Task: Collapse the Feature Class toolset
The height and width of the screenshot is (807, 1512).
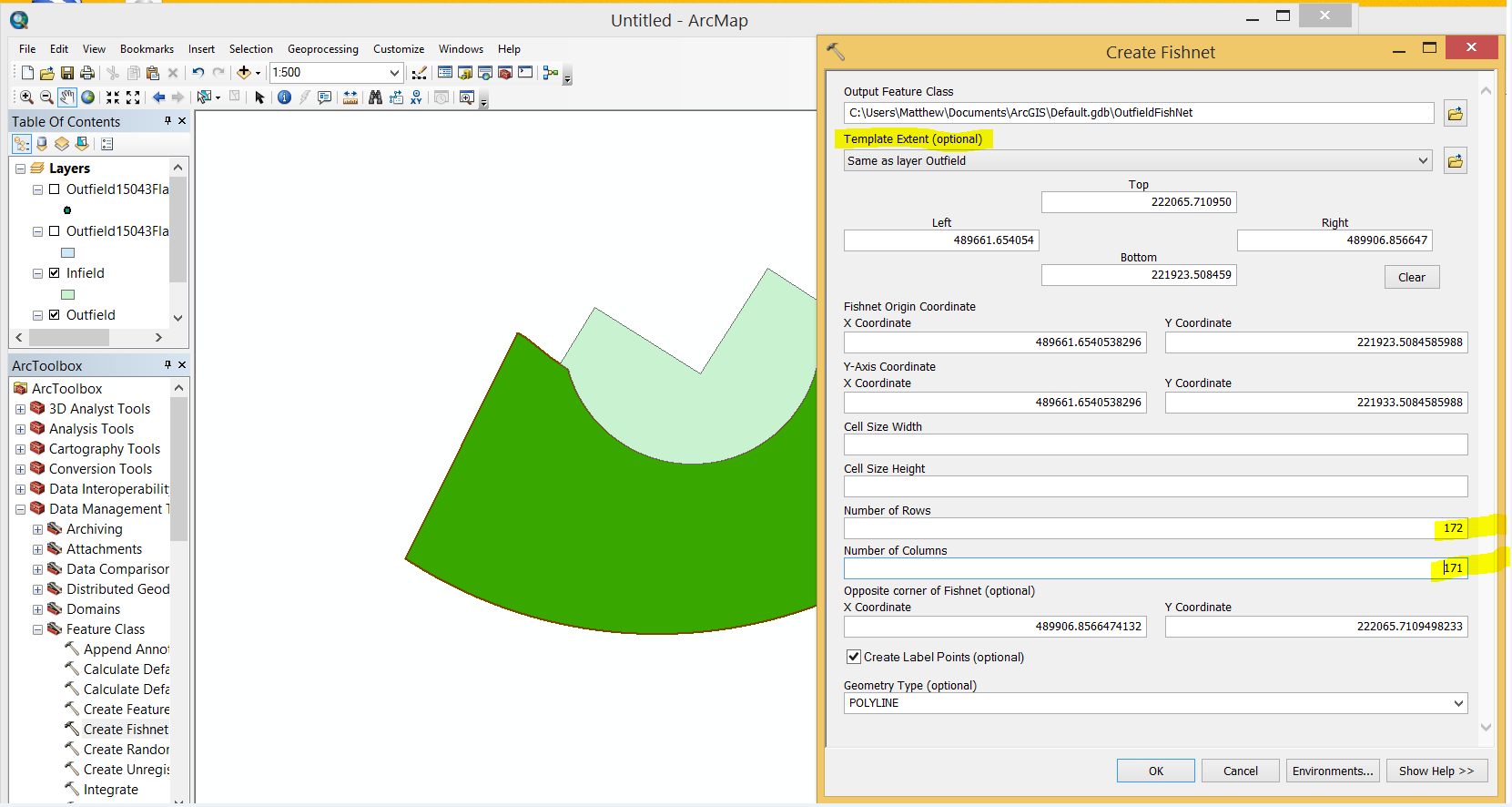Action: [x=37, y=629]
